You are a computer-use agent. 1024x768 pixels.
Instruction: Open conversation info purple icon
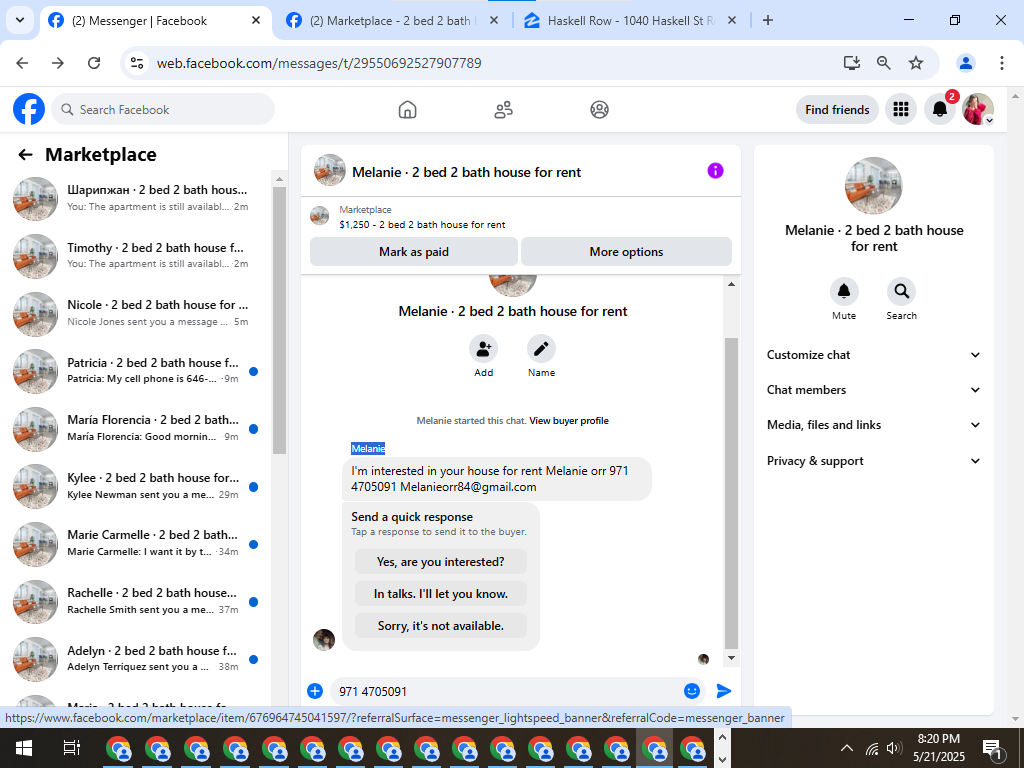pos(716,171)
